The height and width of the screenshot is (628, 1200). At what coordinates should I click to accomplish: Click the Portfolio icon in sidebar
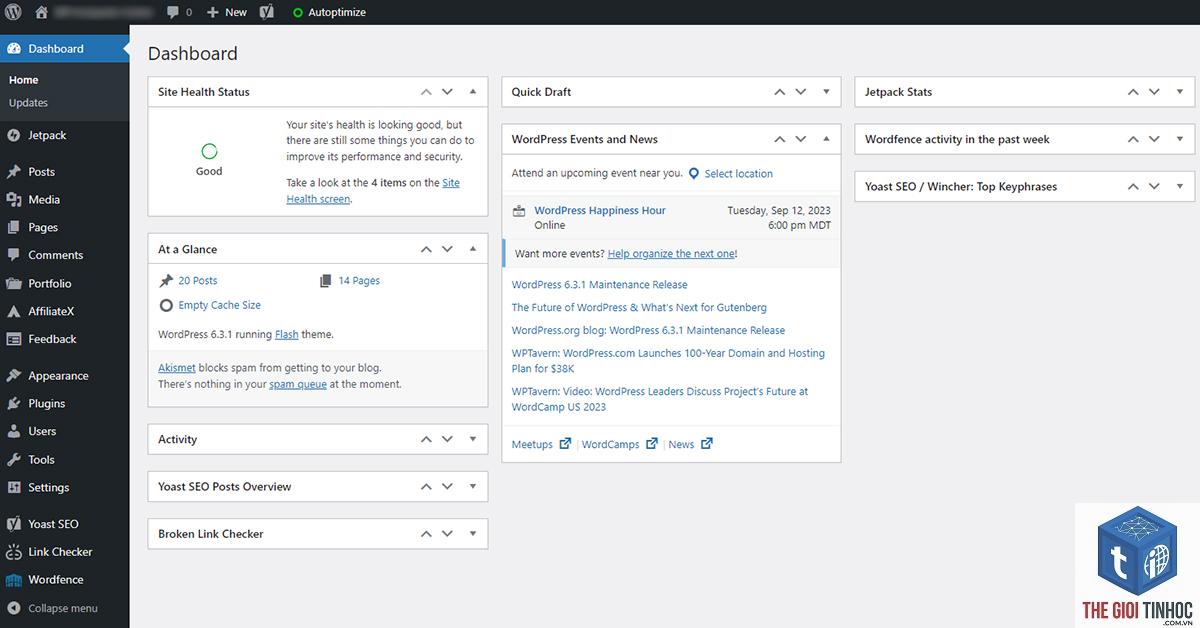point(13,283)
